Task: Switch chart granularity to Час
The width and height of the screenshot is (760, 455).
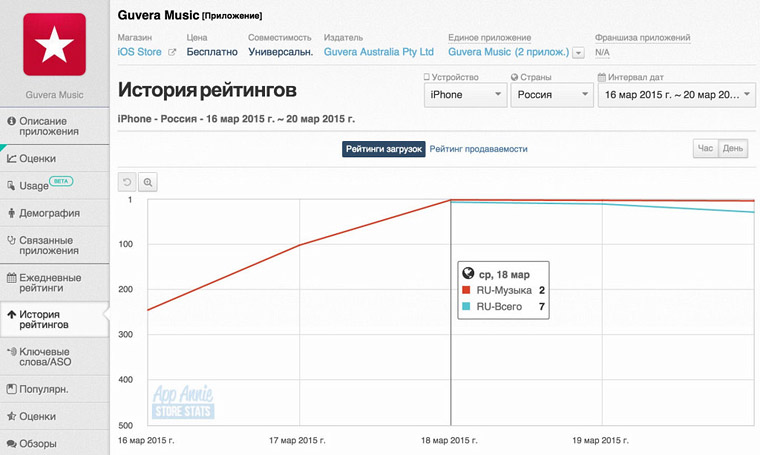Action: pyautogui.click(x=706, y=149)
